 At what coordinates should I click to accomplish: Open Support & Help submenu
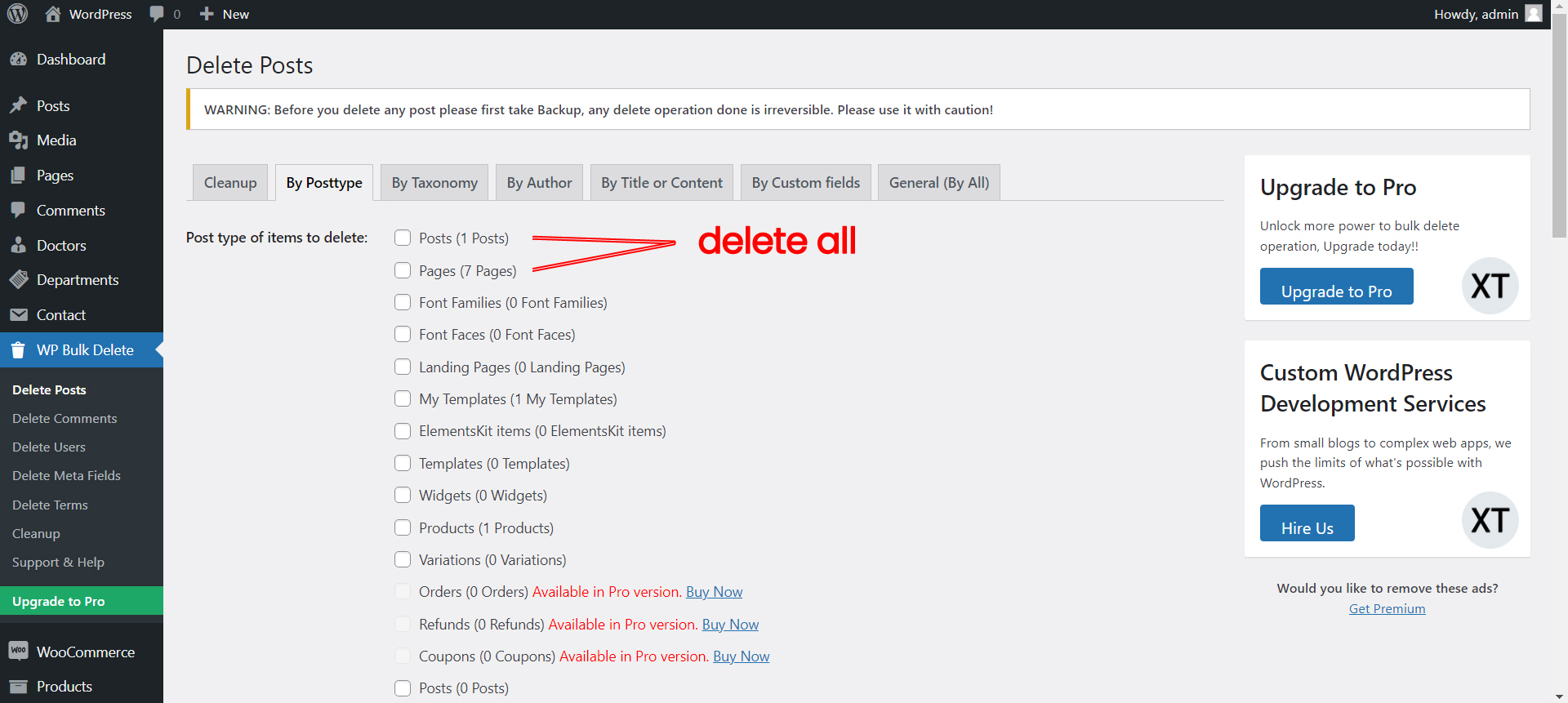[58, 563]
